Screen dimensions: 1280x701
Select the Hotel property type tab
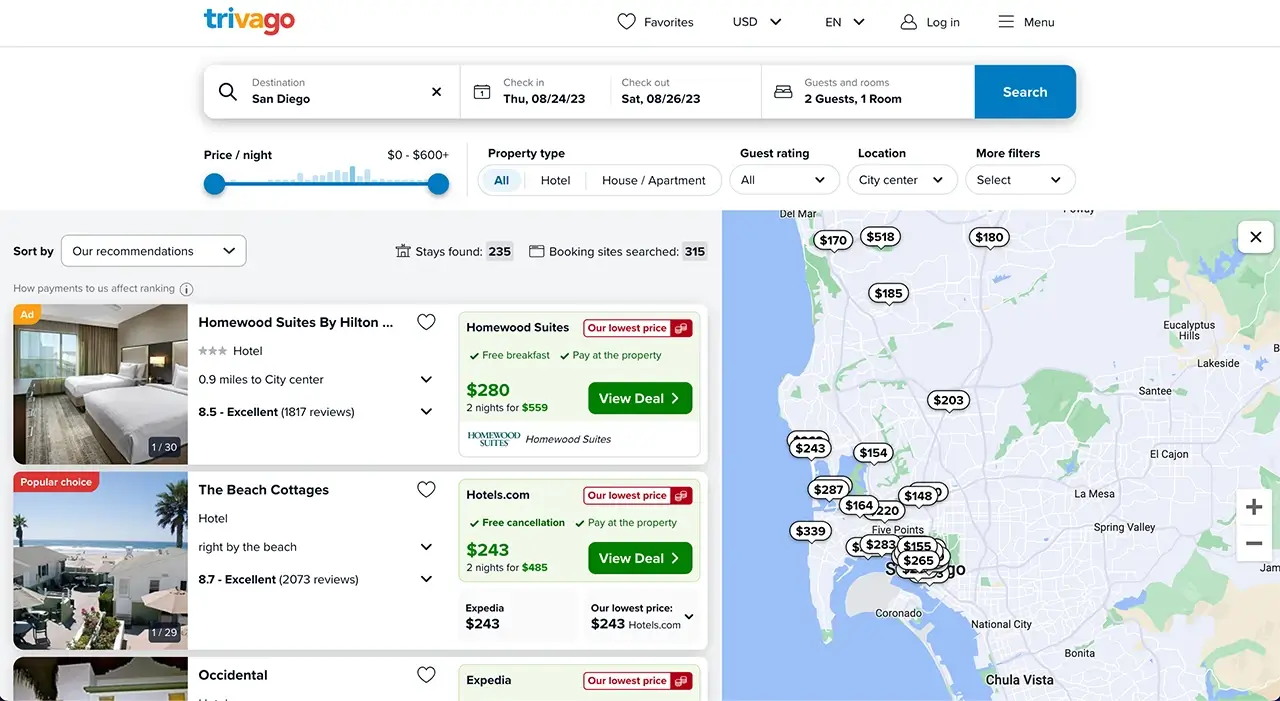coord(555,180)
